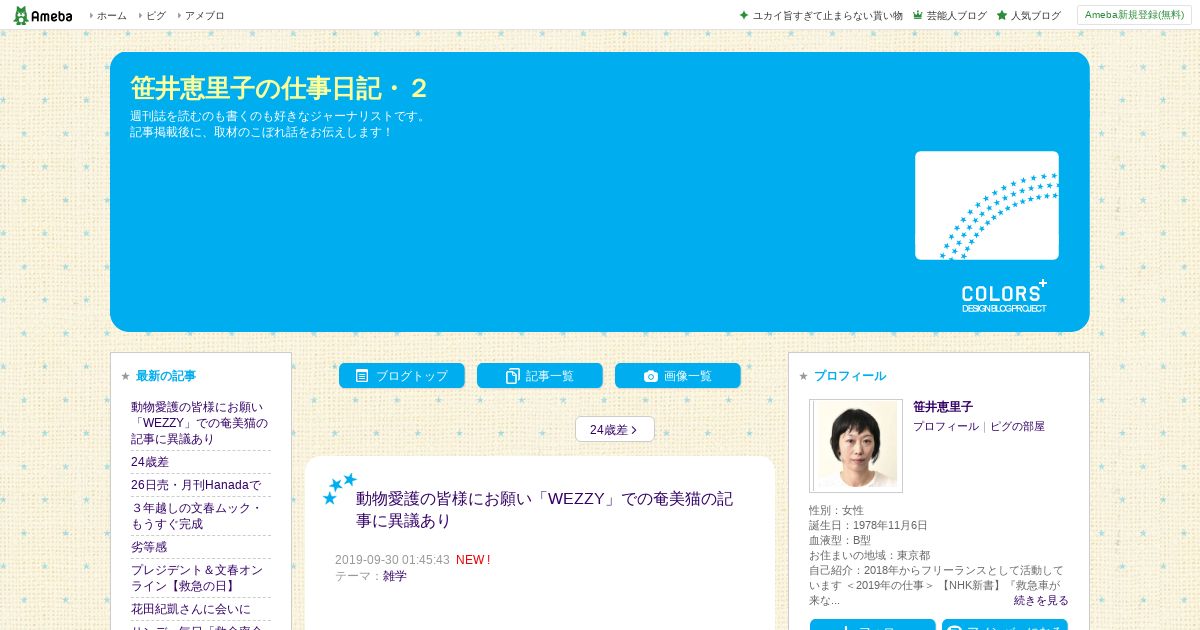Click the Ameba新規登録(無料) button
Viewport: 1200px width, 630px height.
click(1134, 15)
